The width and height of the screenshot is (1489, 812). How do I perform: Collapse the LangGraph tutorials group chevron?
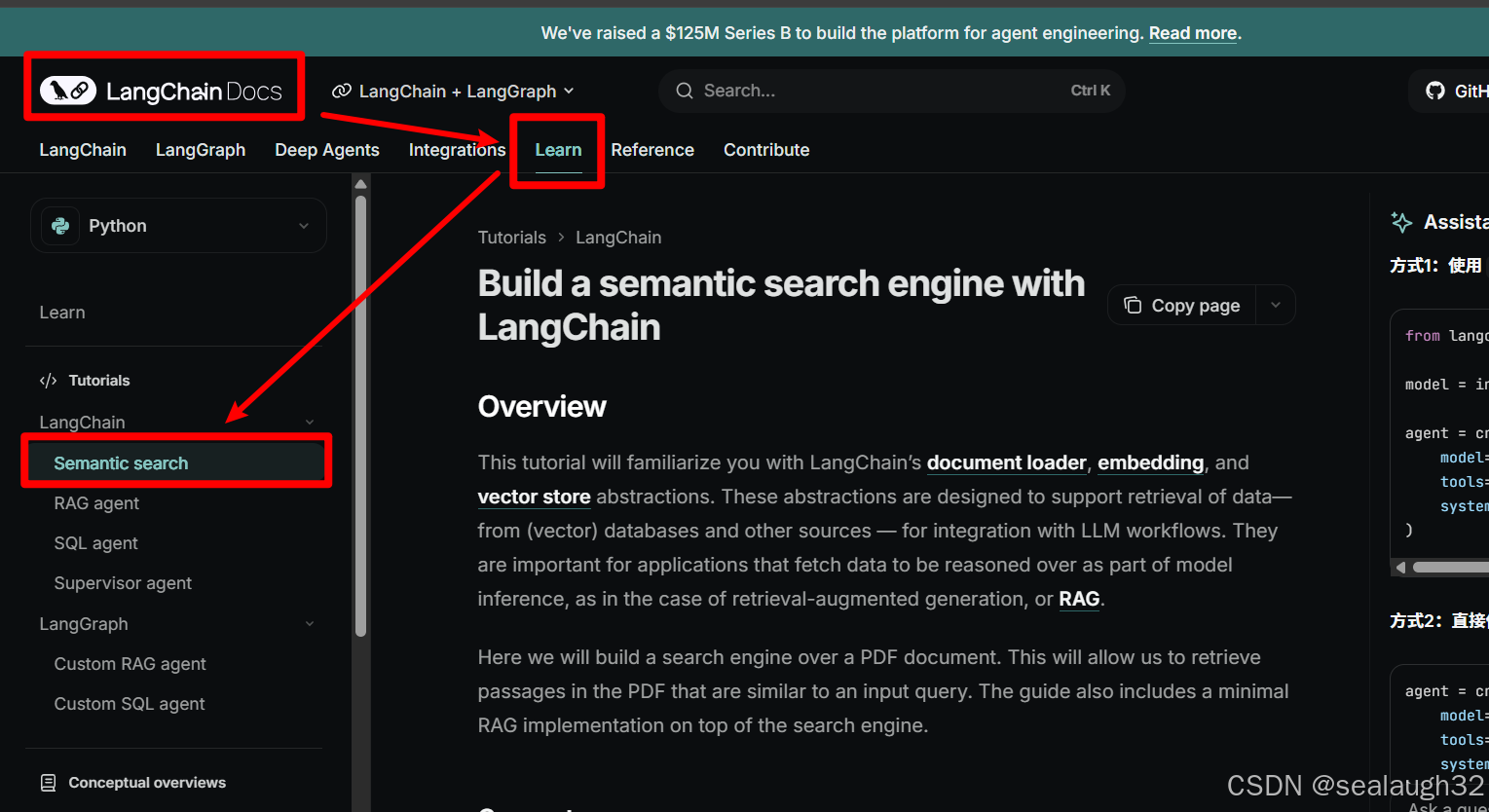310,624
